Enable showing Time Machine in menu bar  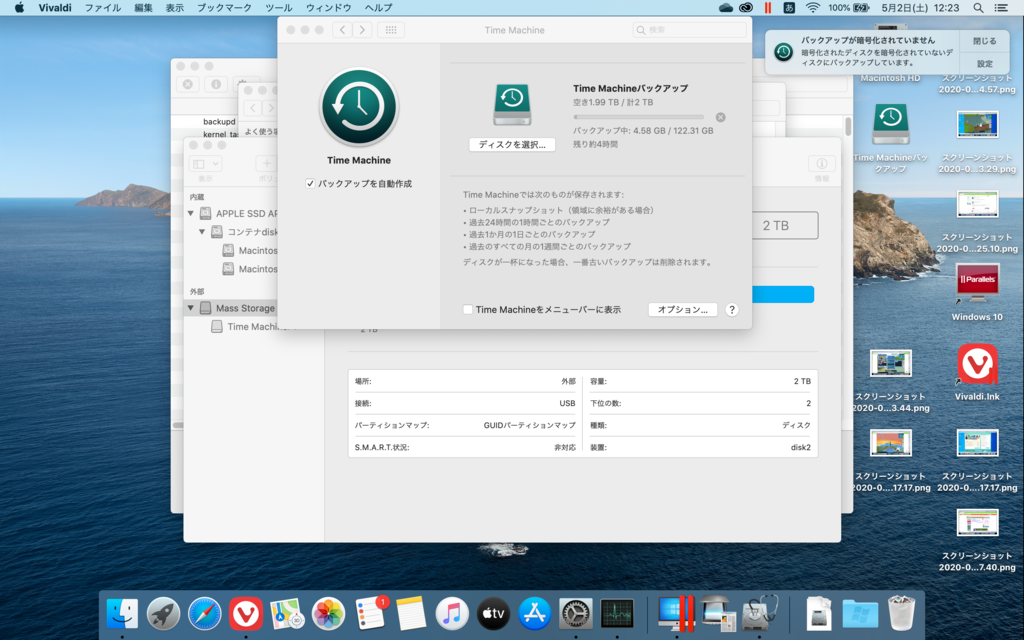pyautogui.click(x=468, y=310)
